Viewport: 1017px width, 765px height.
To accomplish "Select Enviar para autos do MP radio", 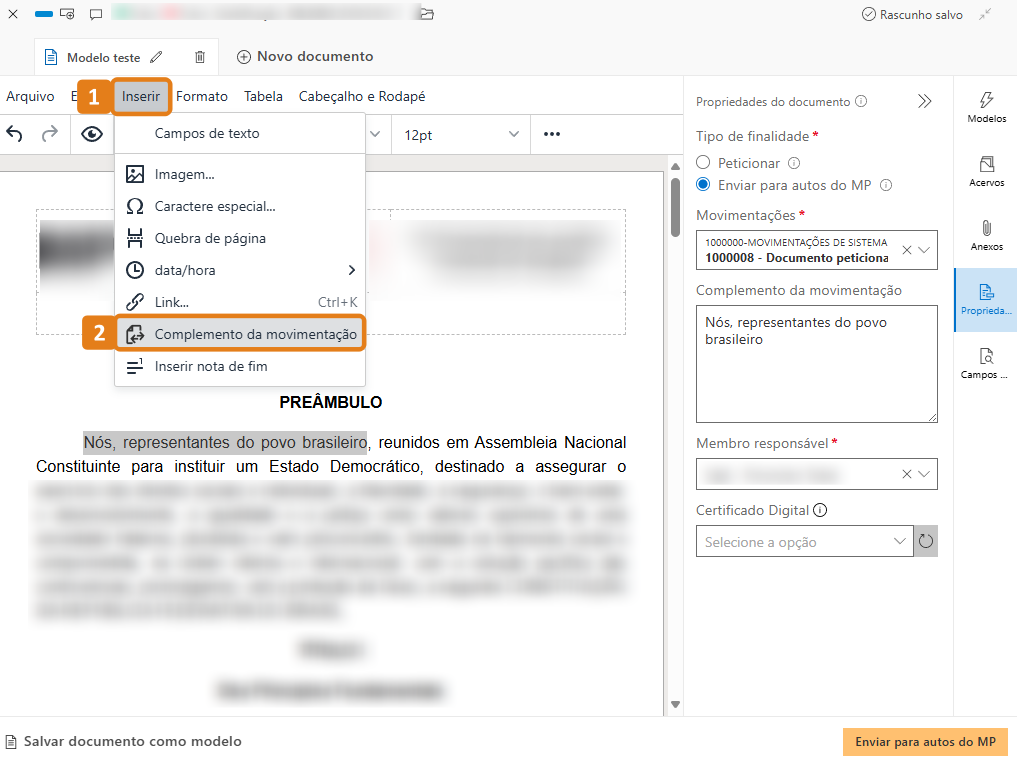I will point(703,185).
